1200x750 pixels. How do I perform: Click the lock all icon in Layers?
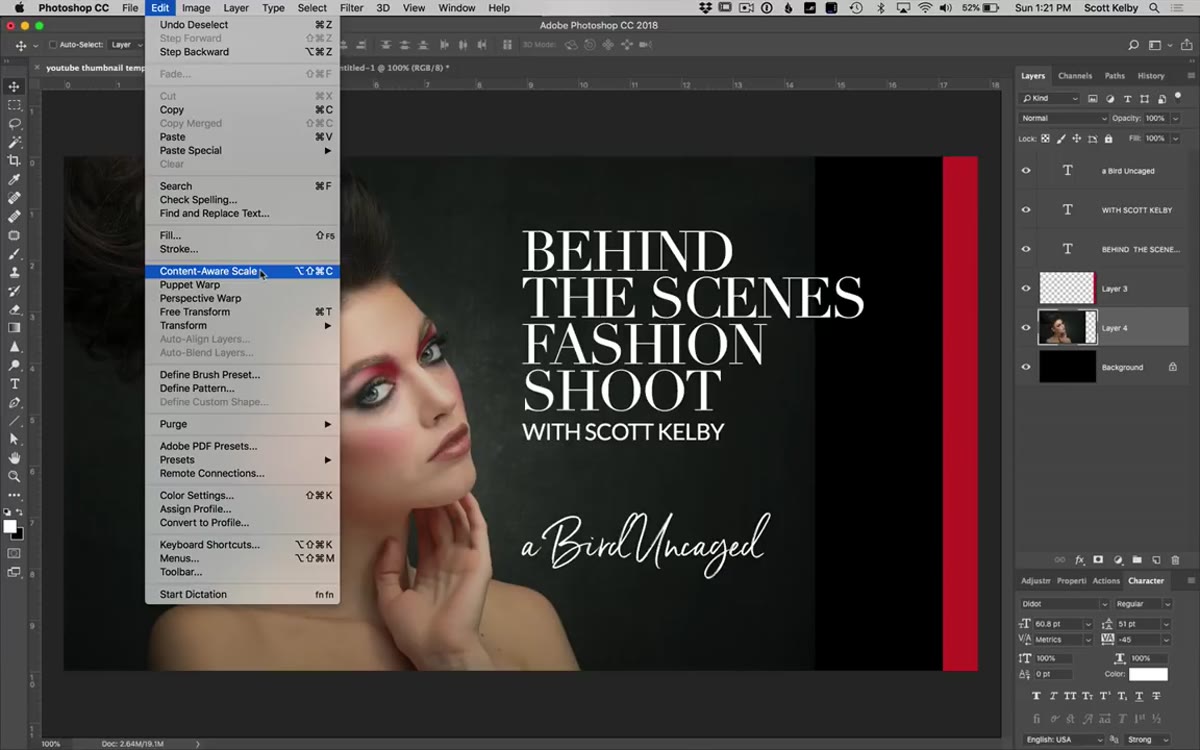coord(1109,139)
